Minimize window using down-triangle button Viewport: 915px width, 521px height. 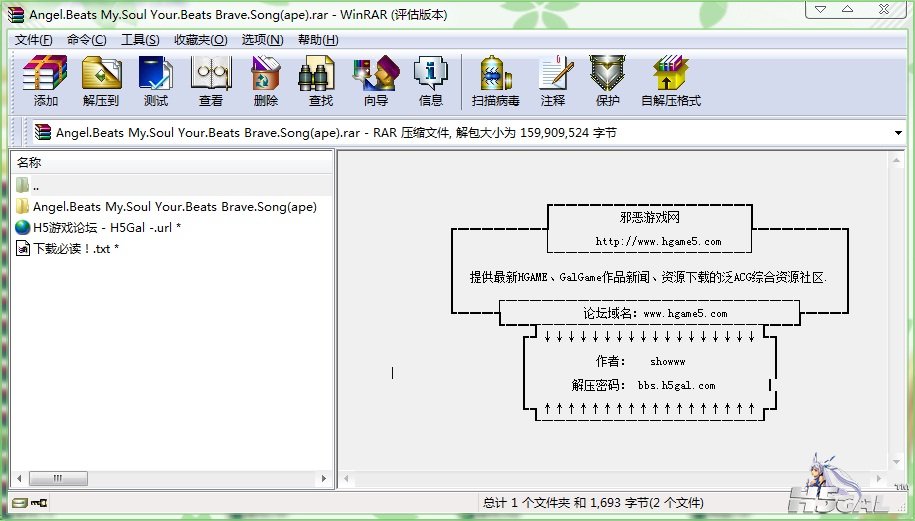coord(820,9)
